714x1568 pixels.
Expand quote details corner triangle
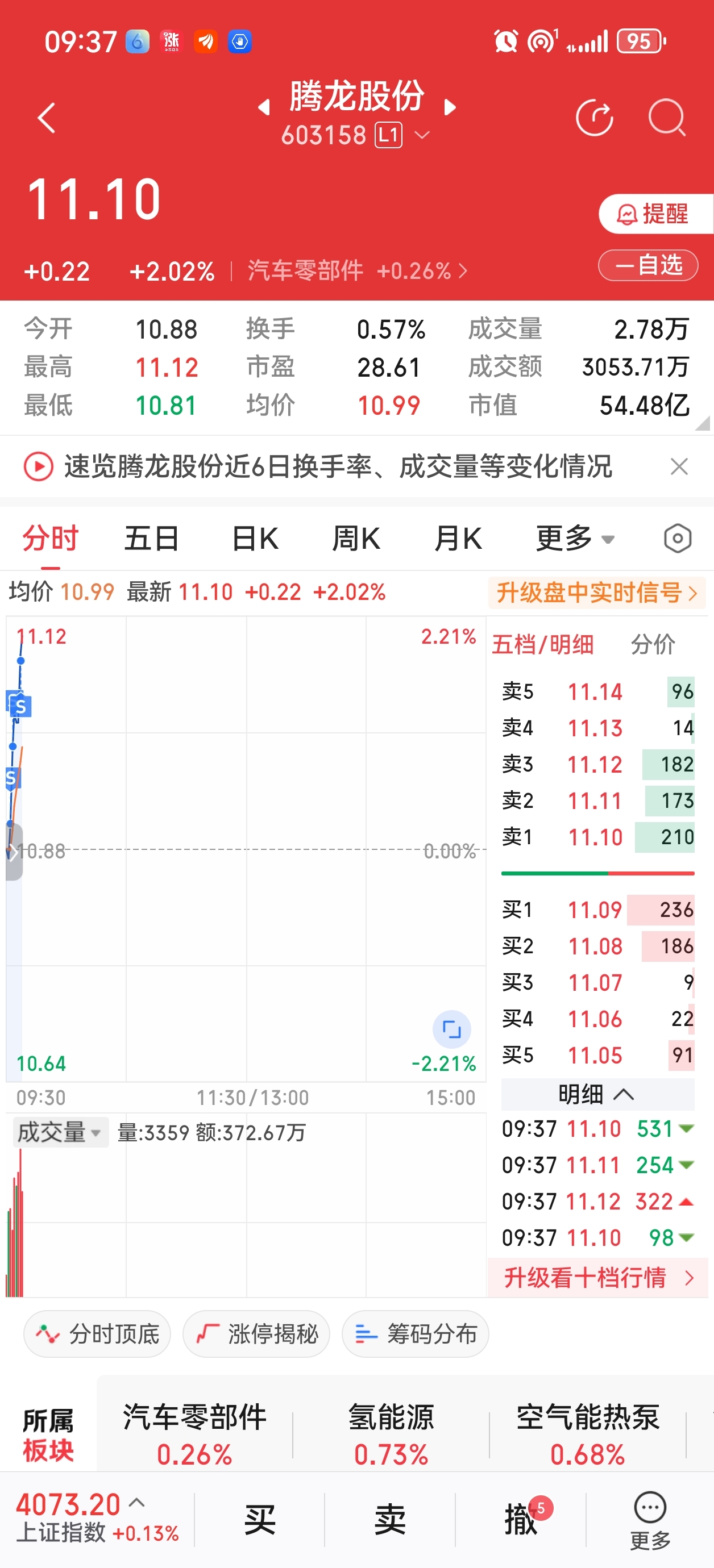pos(703,423)
